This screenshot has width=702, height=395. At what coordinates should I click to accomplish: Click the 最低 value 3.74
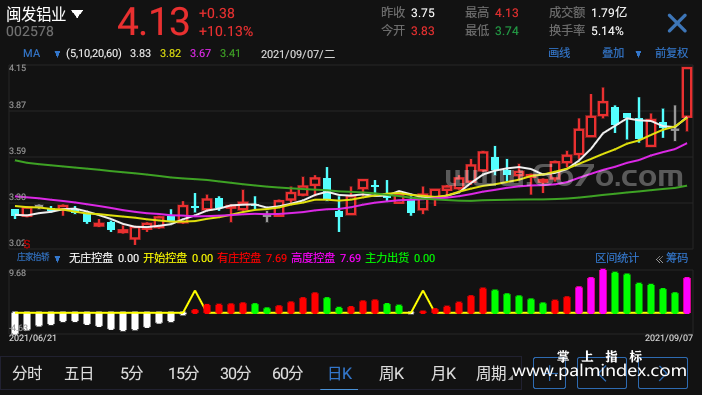pyautogui.click(x=507, y=31)
